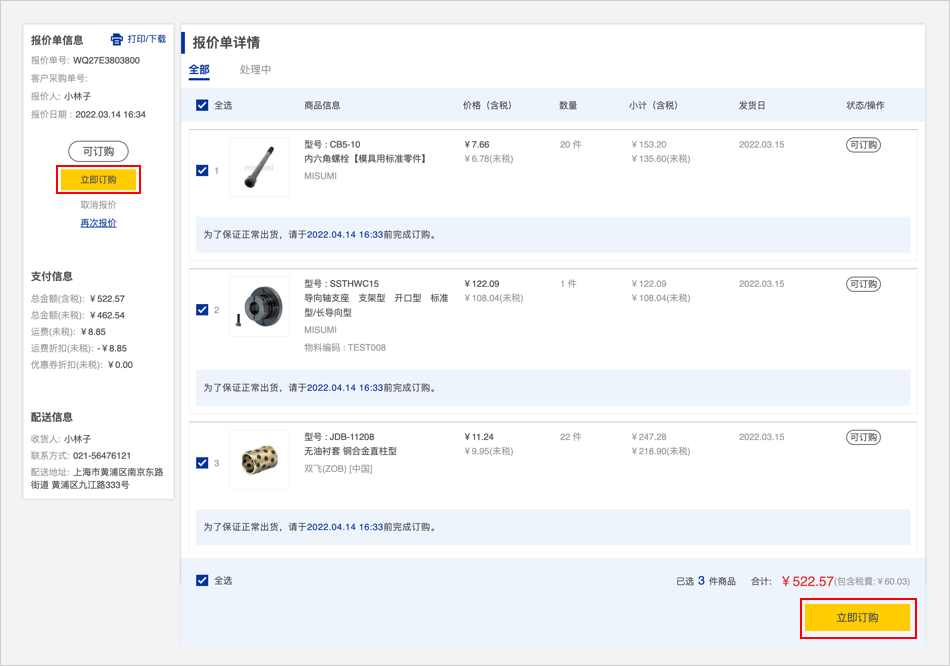The image size is (950, 666).
Task: Switch to the 全部 tab
Action: pos(199,70)
